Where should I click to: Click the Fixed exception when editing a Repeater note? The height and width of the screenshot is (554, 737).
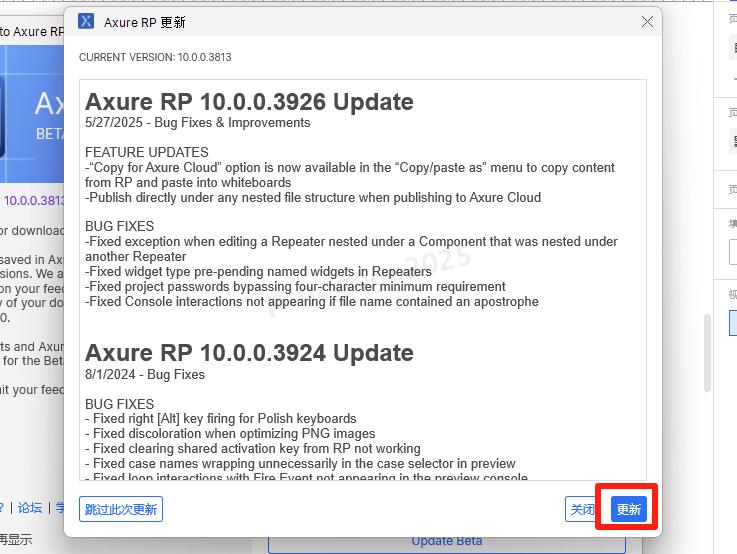tap(351, 249)
